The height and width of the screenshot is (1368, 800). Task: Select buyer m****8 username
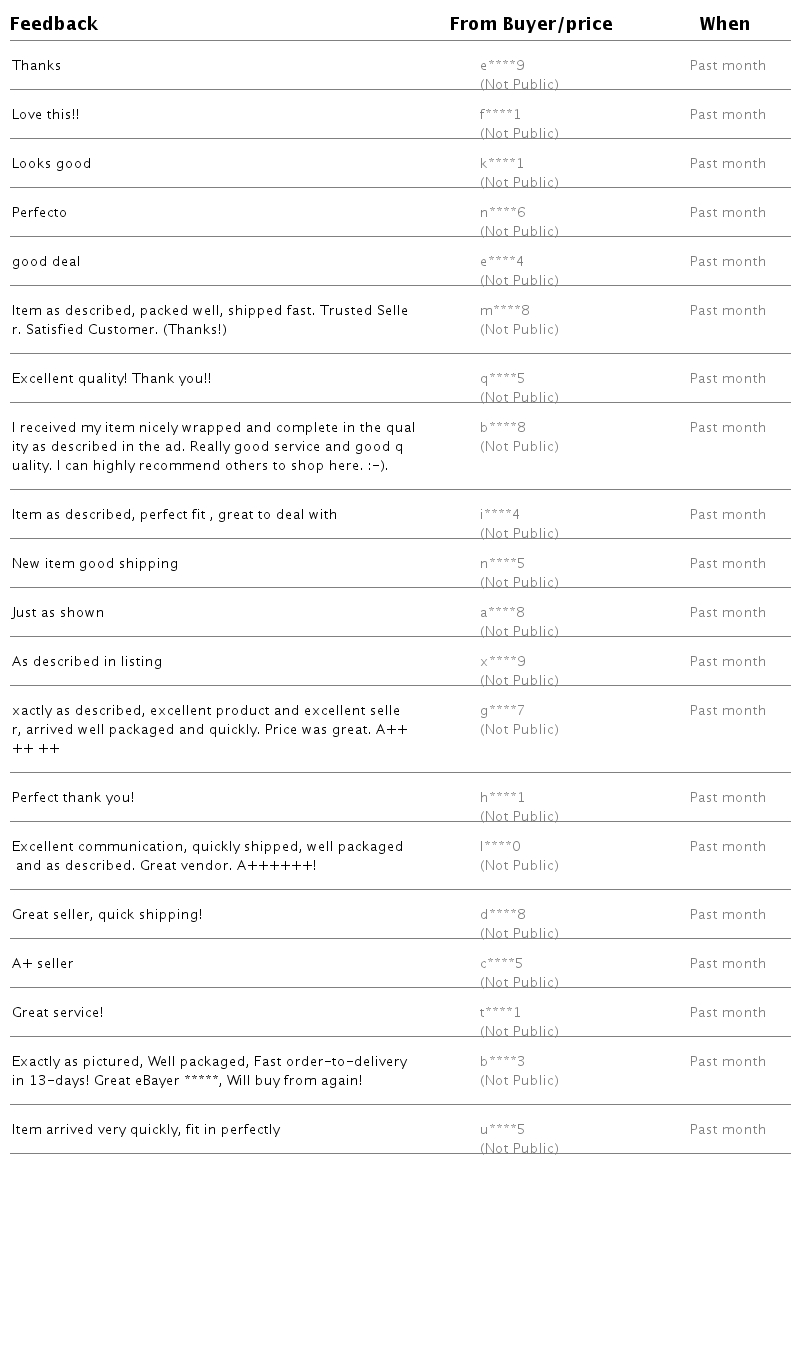pyautogui.click(x=505, y=311)
